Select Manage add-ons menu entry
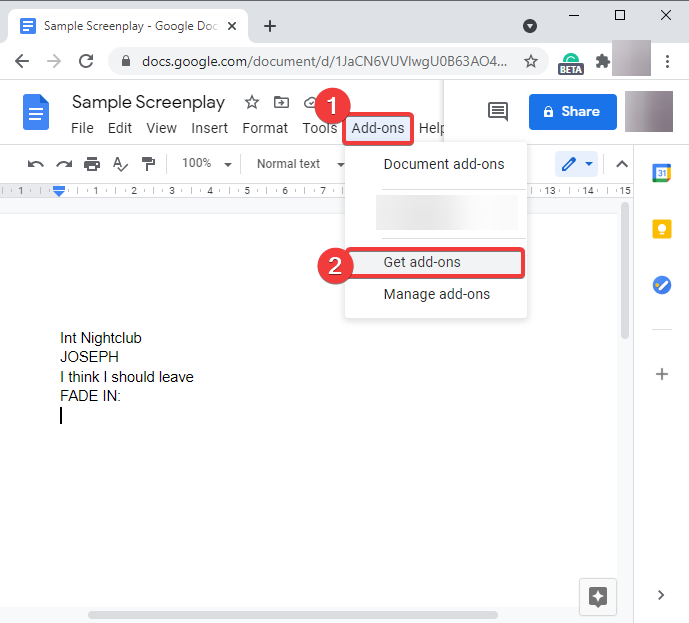 tap(436, 294)
